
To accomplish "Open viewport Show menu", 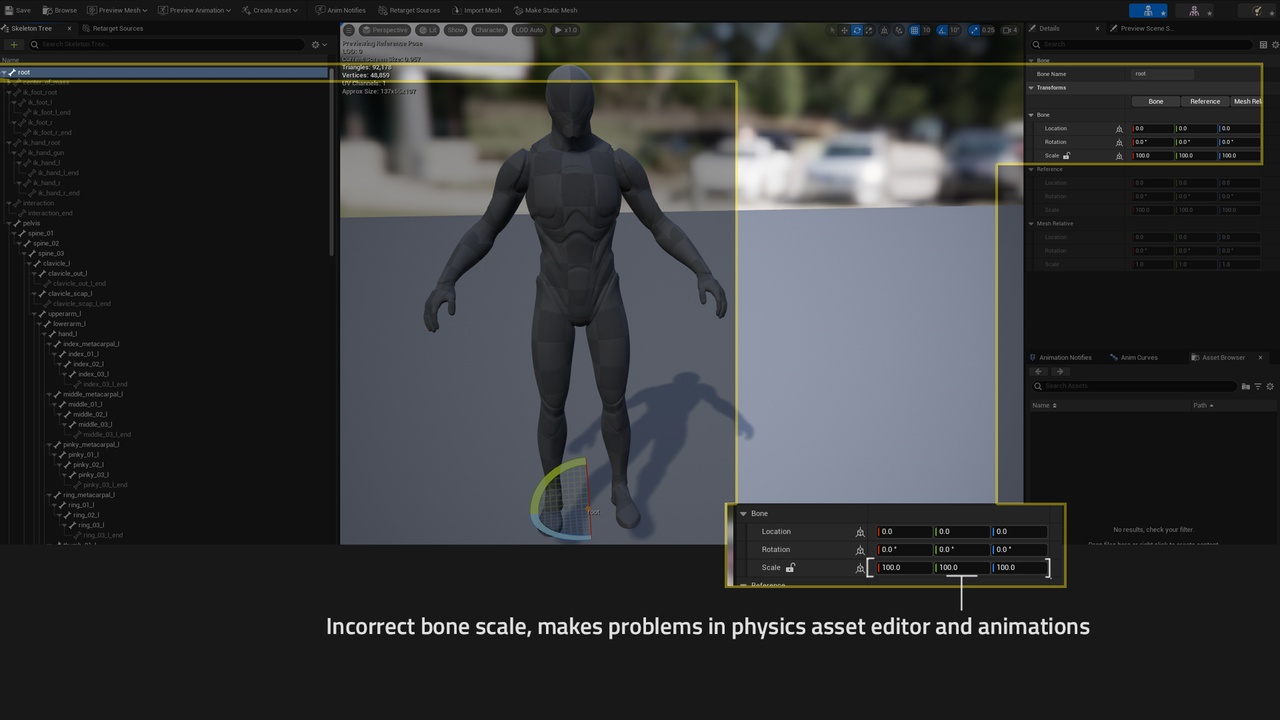I will coord(456,30).
